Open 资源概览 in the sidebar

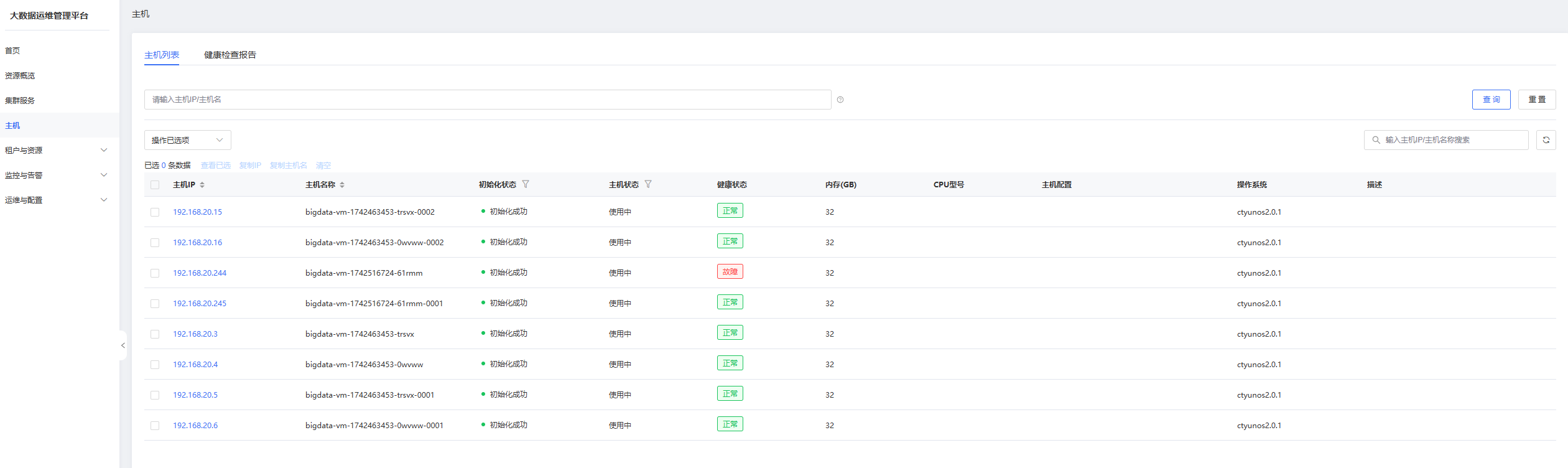coord(20,75)
